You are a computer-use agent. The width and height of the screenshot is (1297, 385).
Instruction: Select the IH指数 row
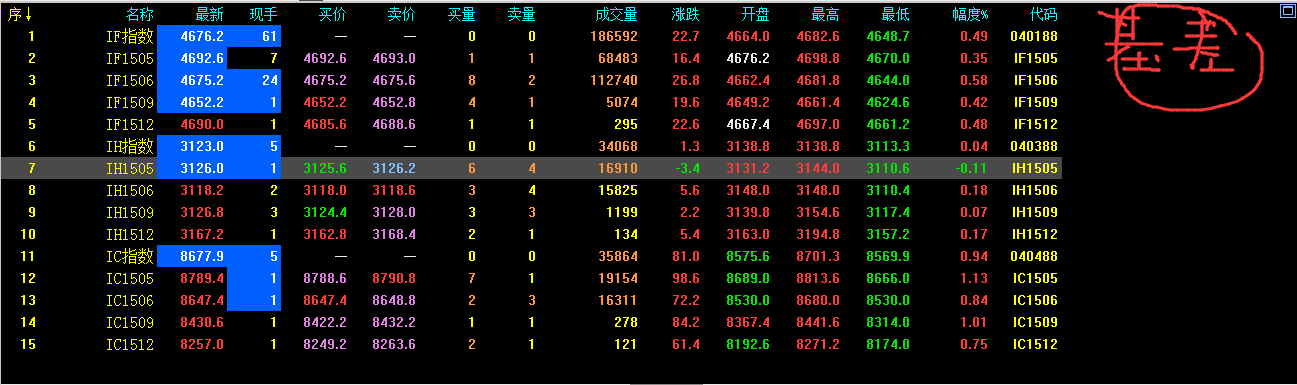[531, 146]
